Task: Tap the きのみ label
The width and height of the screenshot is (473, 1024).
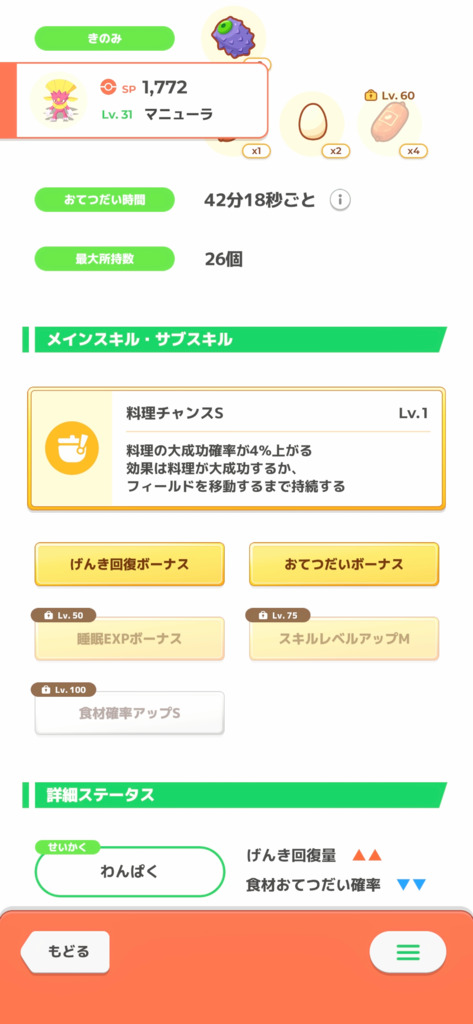Action: point(105,39)
